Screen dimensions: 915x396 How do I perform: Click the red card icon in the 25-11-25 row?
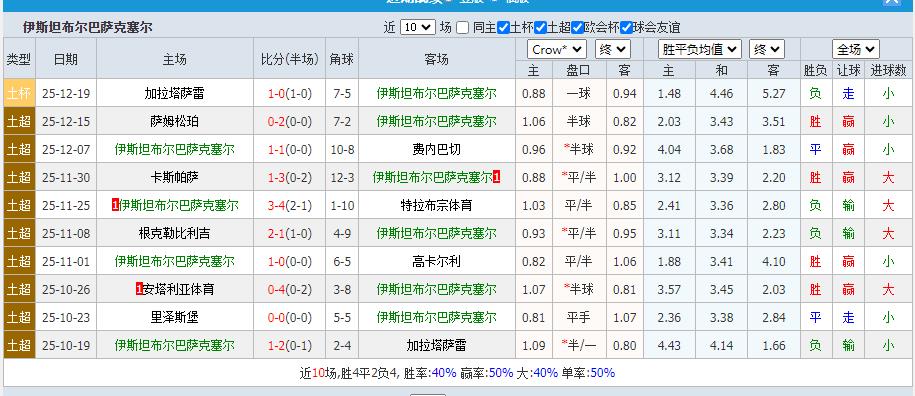click(x=115, y=205)
